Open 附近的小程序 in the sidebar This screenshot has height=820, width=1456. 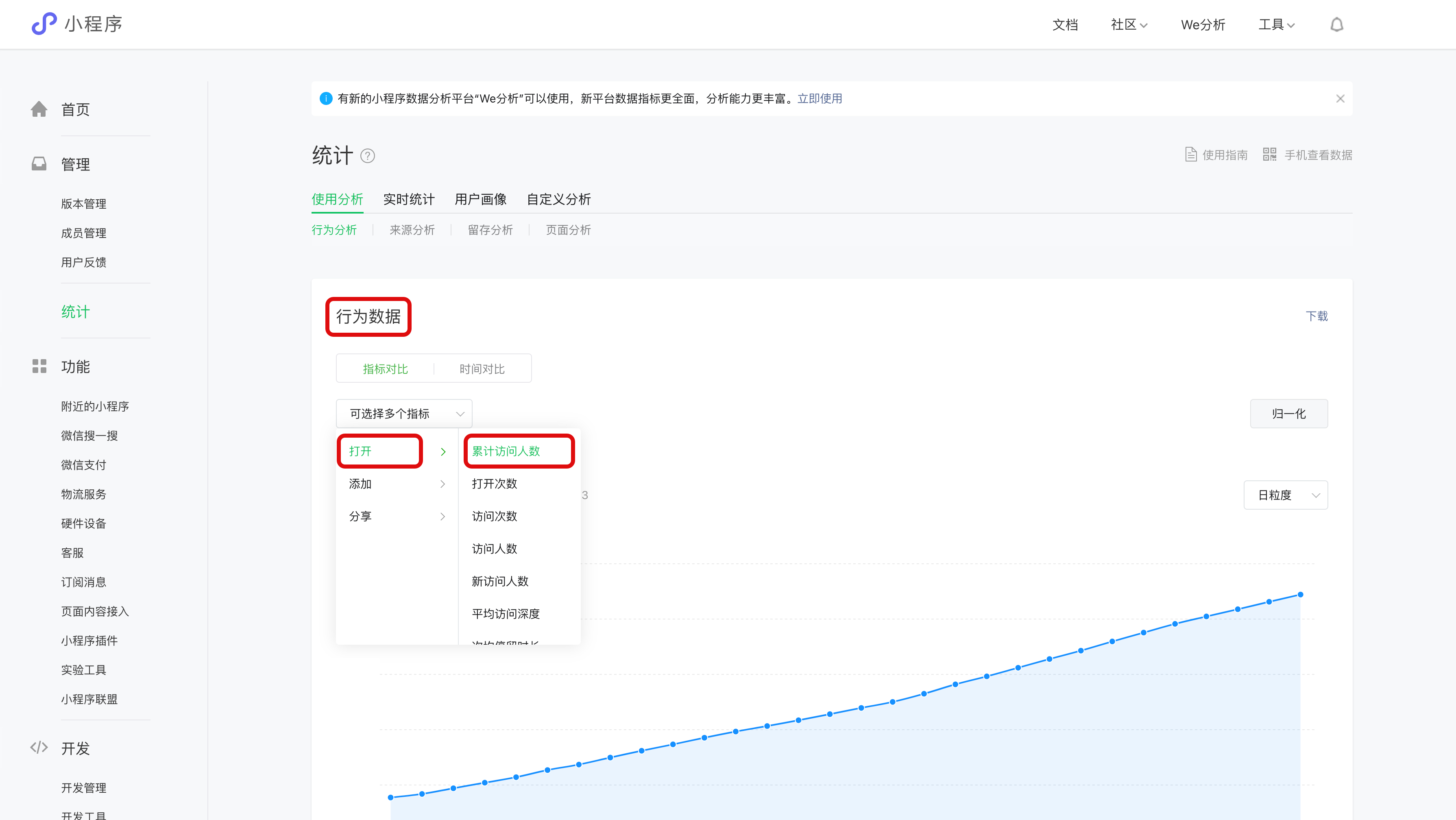(95, 406)
